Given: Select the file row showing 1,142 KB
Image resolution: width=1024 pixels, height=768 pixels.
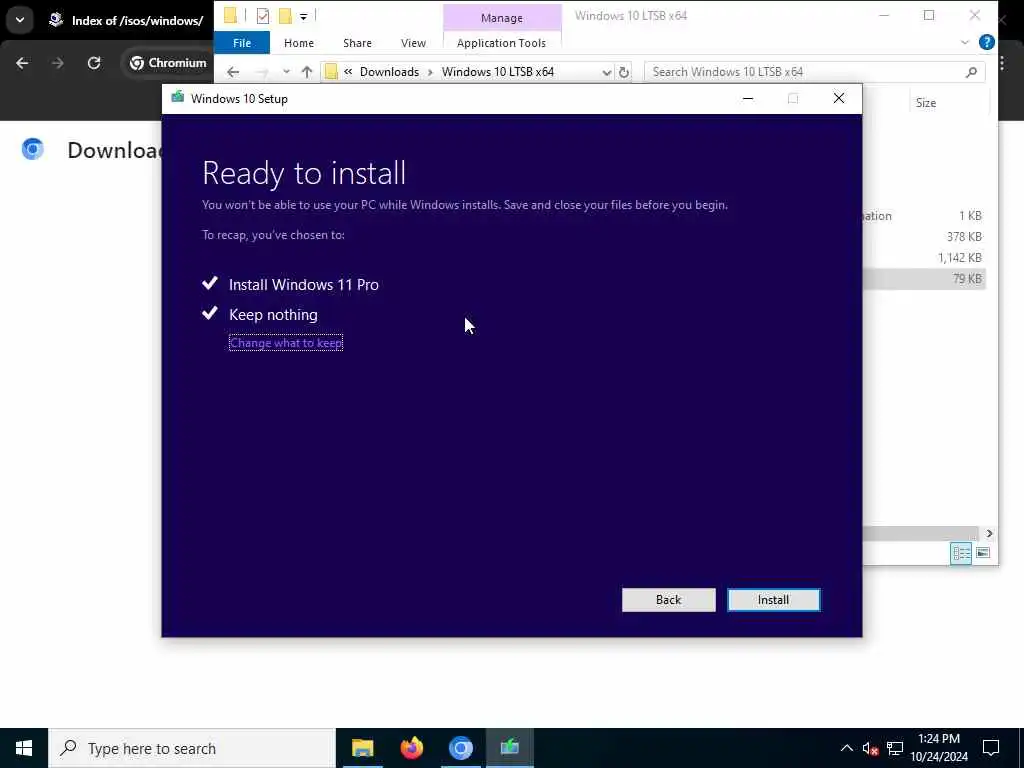Looking at the screenshot, I should 923,258.
